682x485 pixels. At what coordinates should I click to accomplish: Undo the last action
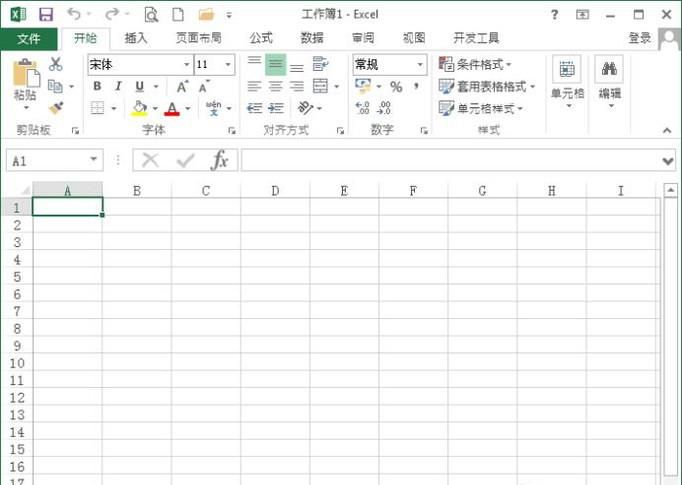(x=74, y=14)
